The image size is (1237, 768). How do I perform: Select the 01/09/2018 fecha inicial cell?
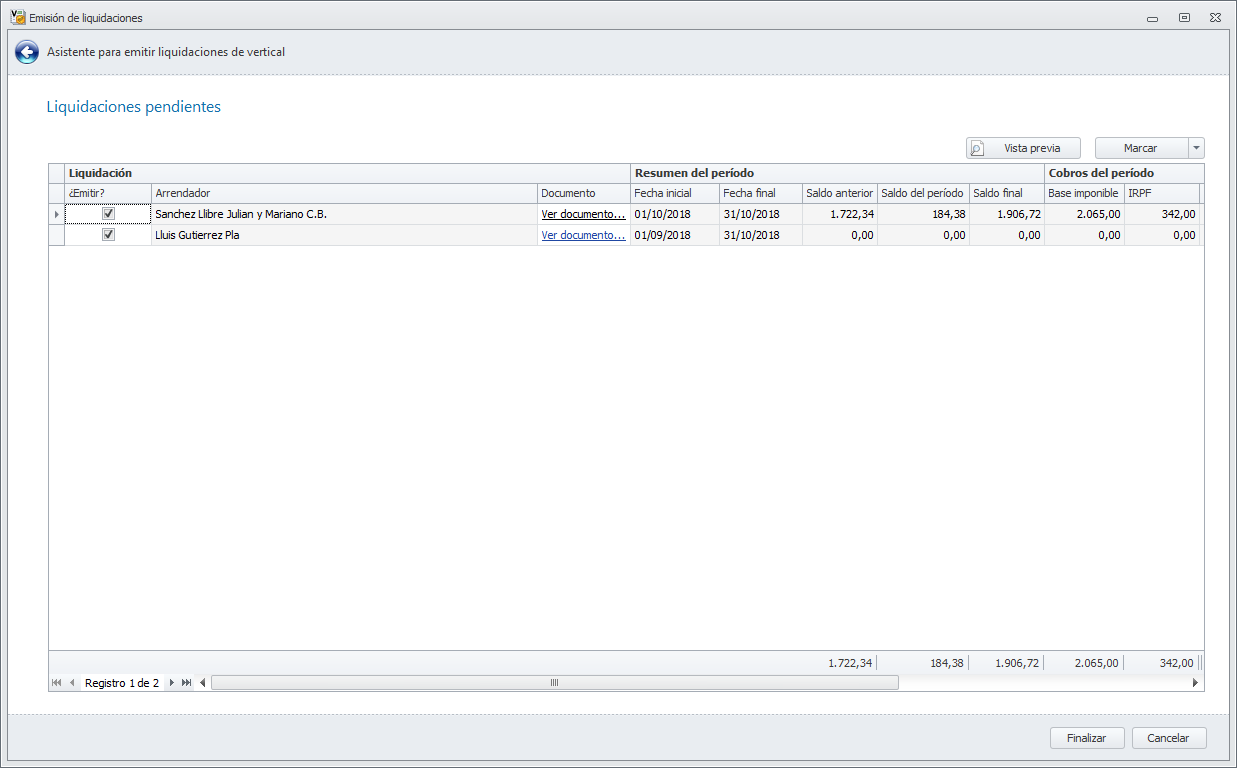coord(675,235)
